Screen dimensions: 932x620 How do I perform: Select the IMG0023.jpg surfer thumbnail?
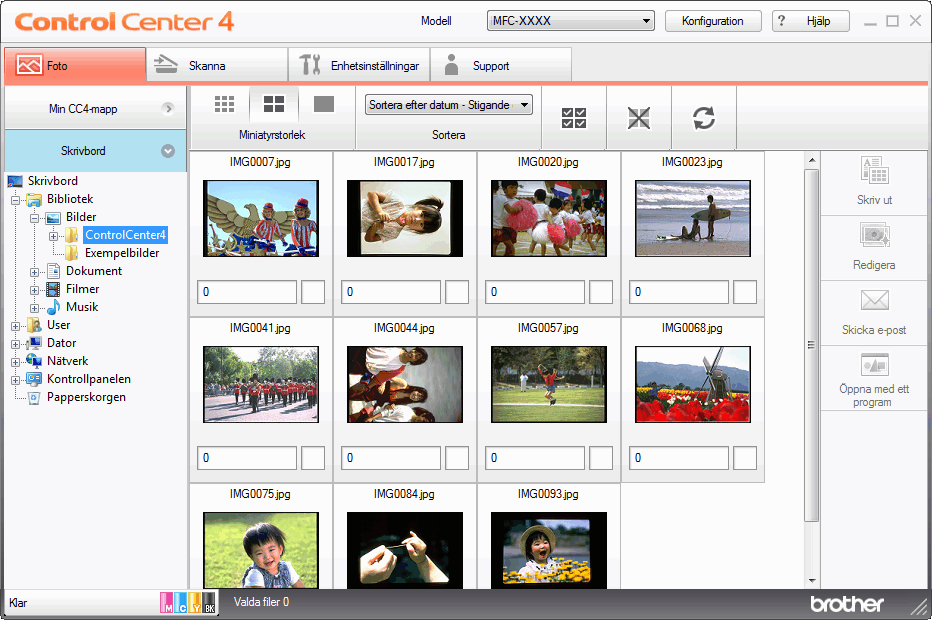coord(692,219)
